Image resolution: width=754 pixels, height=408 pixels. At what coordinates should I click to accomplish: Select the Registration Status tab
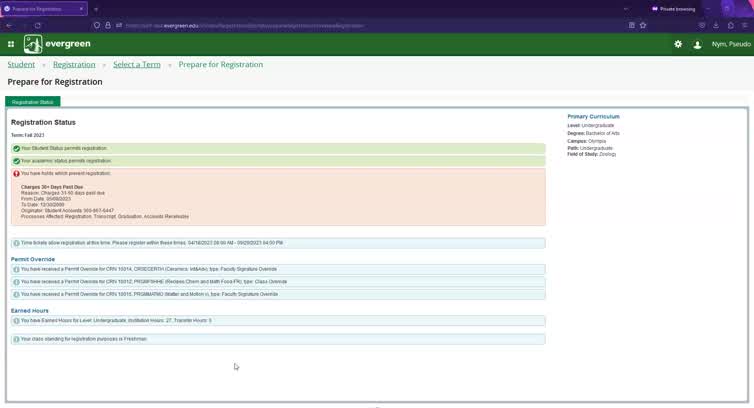pos(33,102)
